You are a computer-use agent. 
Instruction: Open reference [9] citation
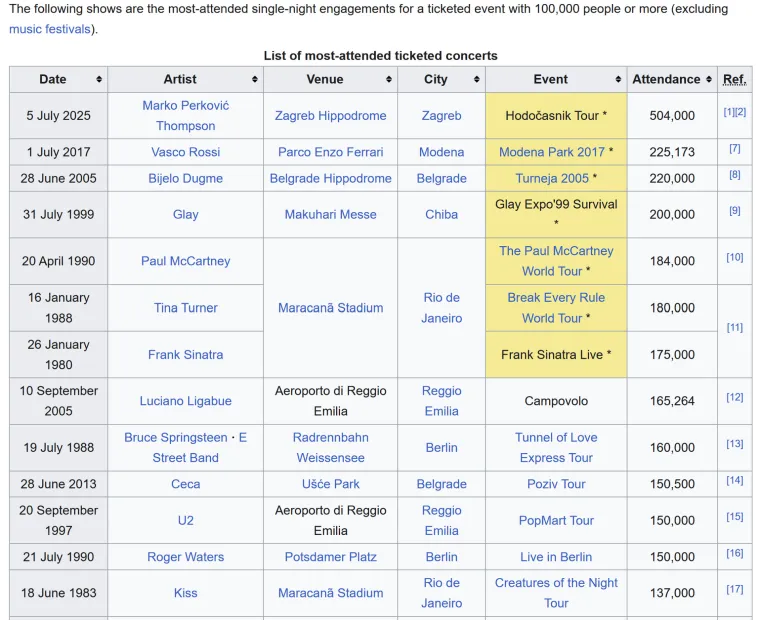pos(735,210)
